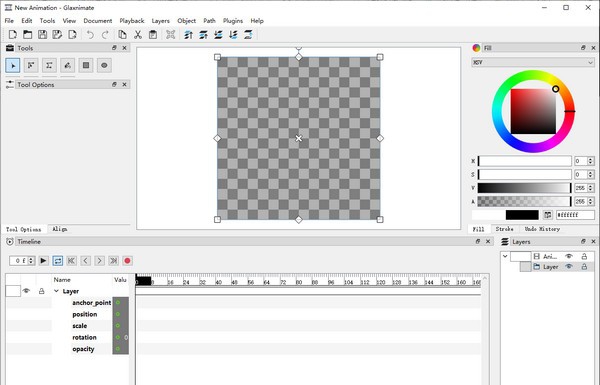600x385 pixels.
Task: Float the Timeline panel
Action: (x=478, y=241)
